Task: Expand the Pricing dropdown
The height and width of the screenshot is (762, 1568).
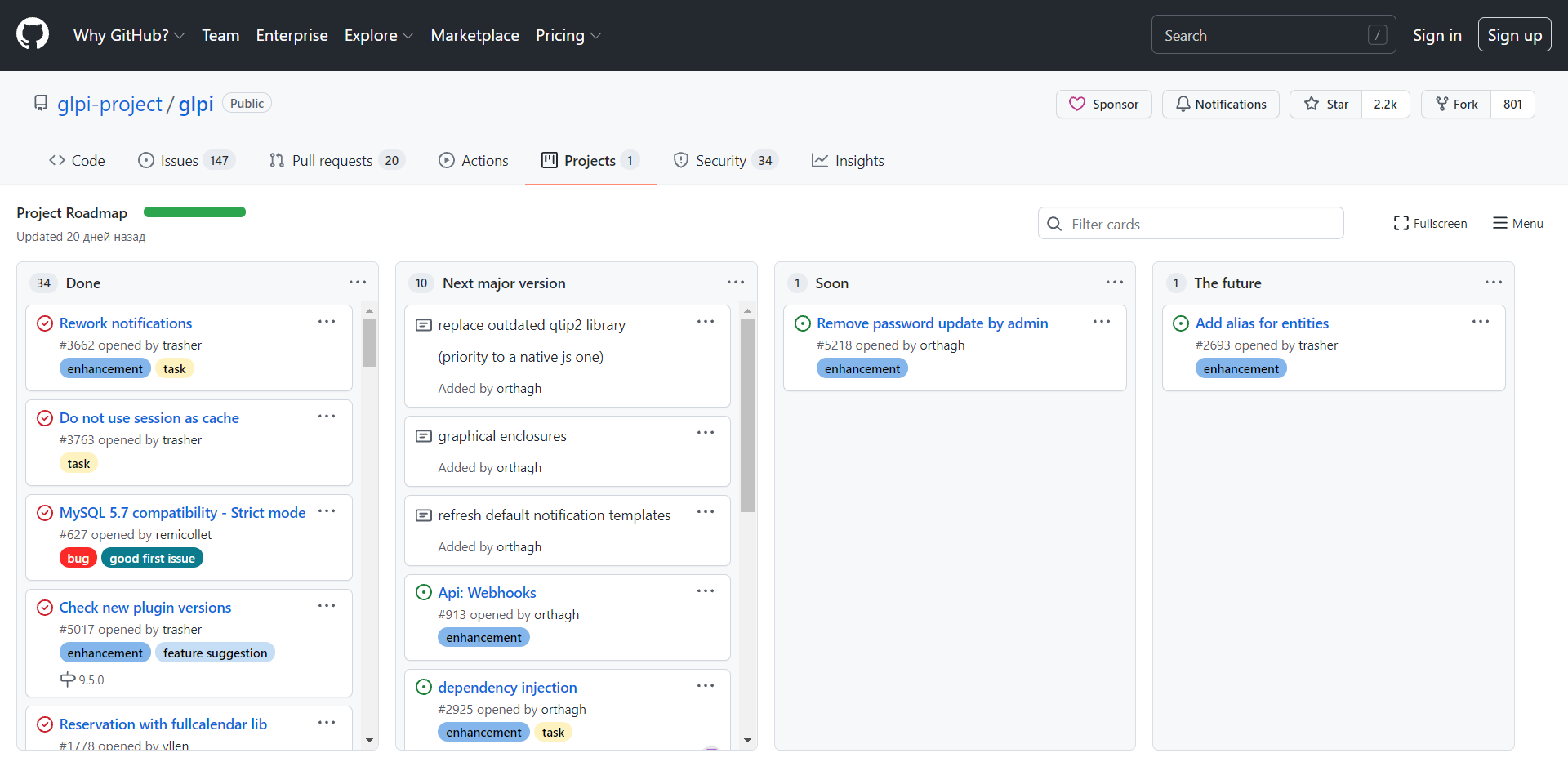Action: 568,35
